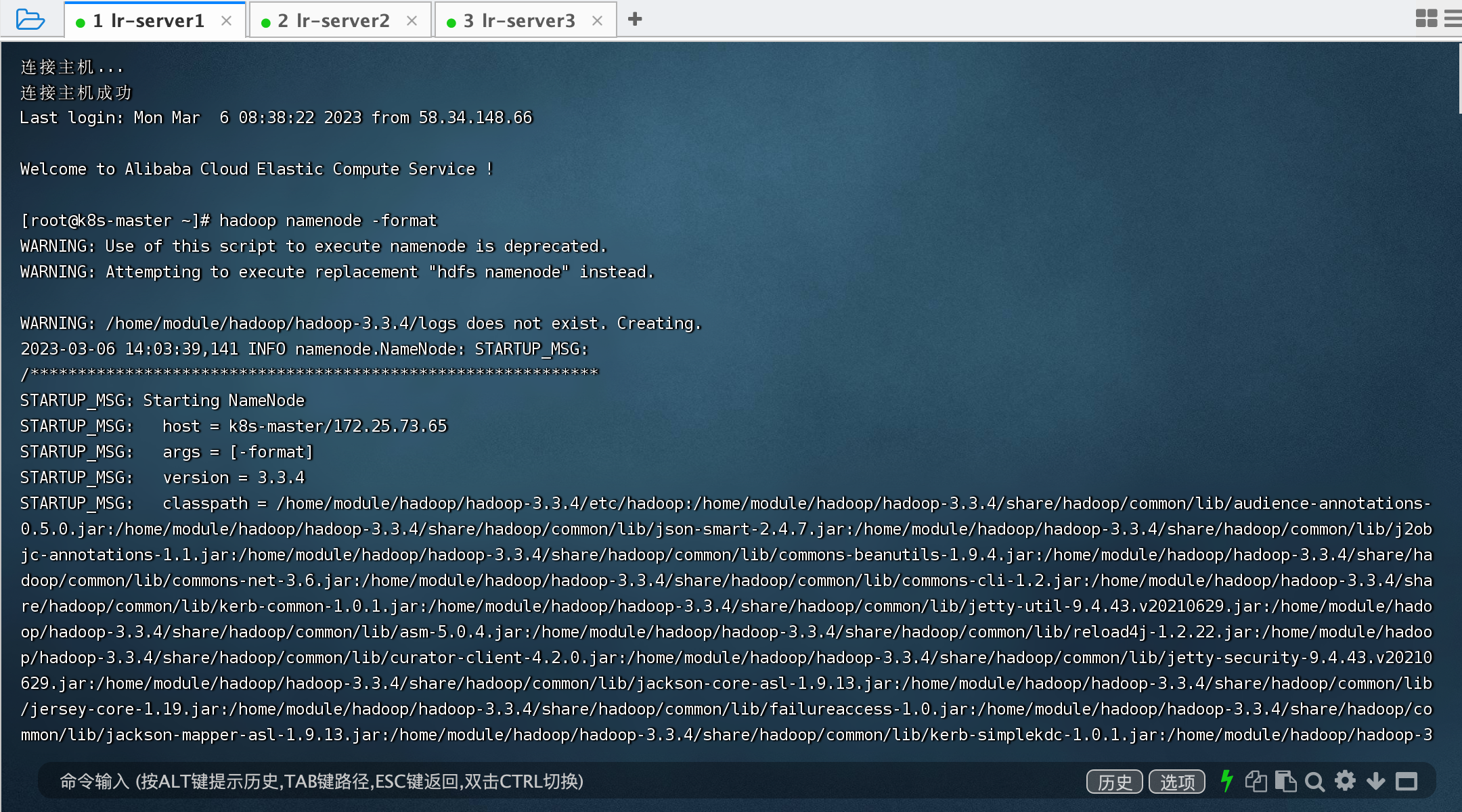Open the hamburger menu at top right

pyautogui.click(x=1453, y=18)
